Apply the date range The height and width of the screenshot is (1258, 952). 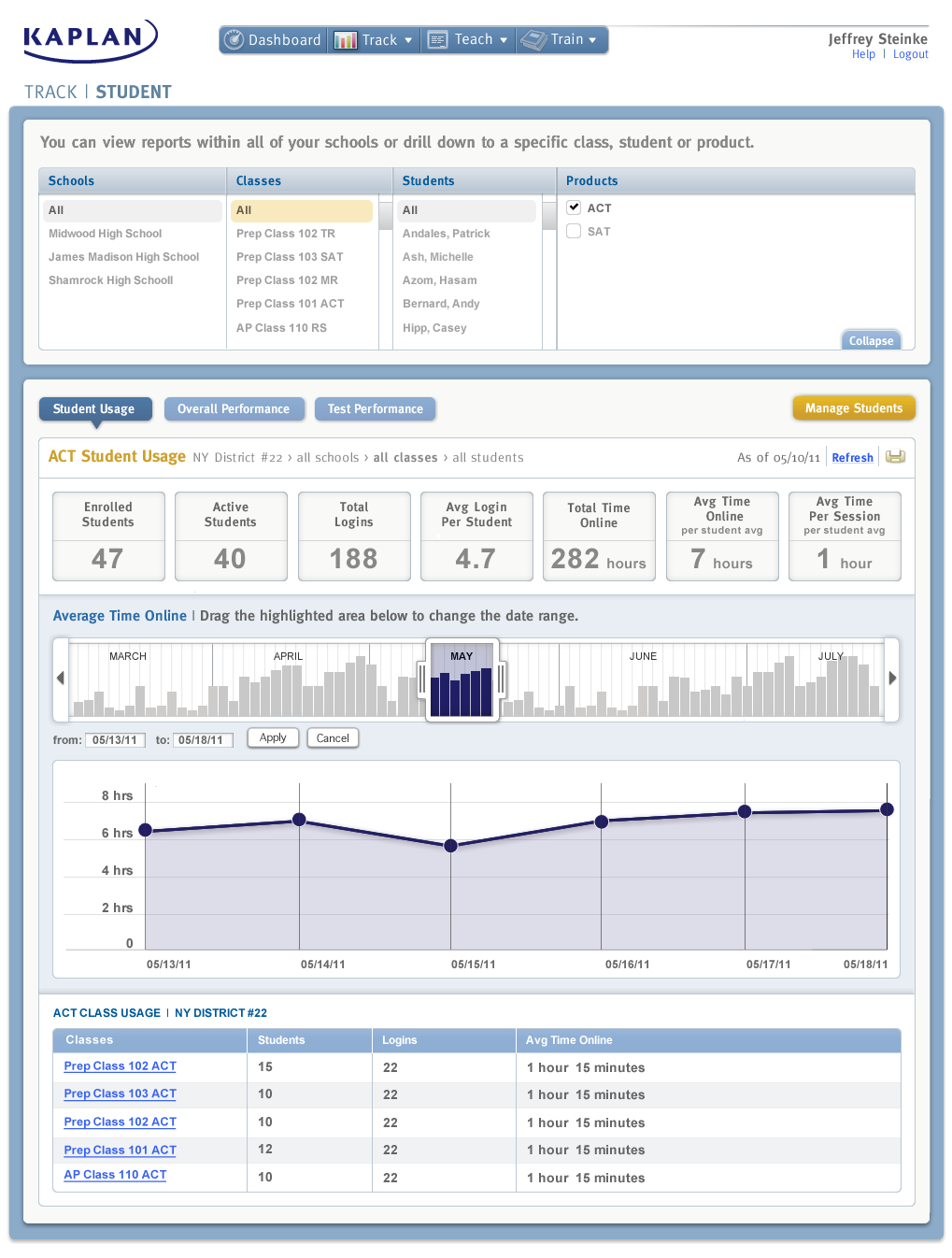tap(273, 737)
